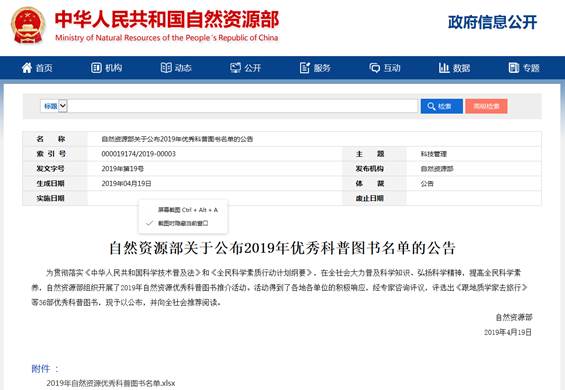The width and height of the screenshot is (565, 390).
Task: Click the 公开 navigation icon
Action: pos(235,67)
